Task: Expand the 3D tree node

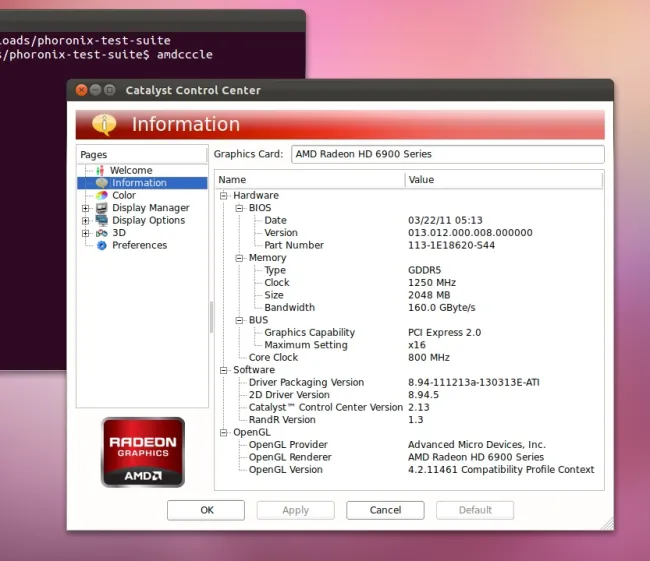Action: pos(85,233)
